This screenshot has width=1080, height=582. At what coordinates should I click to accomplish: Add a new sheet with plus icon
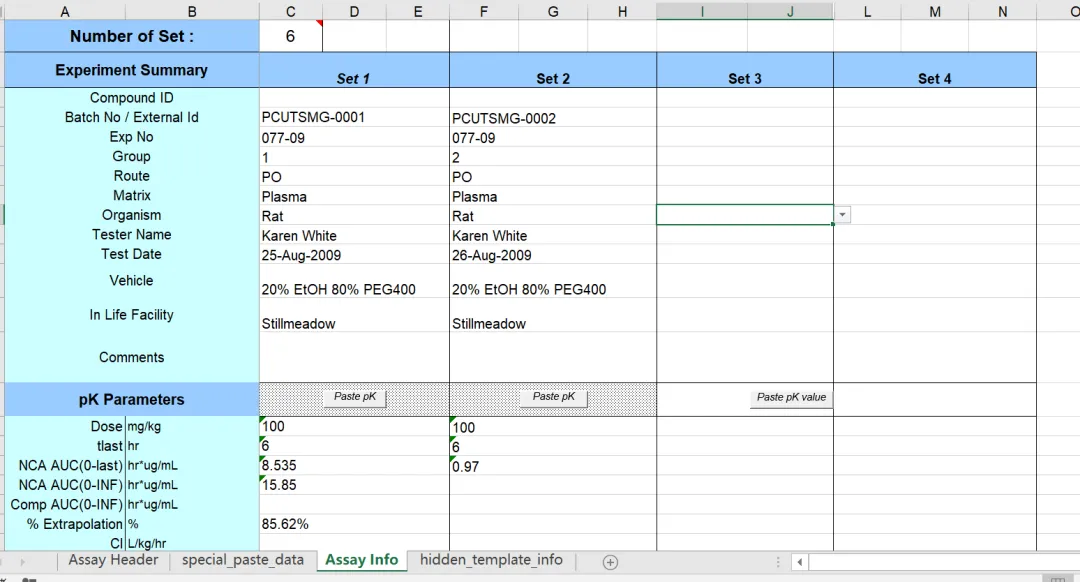click(x=610, y=562)
